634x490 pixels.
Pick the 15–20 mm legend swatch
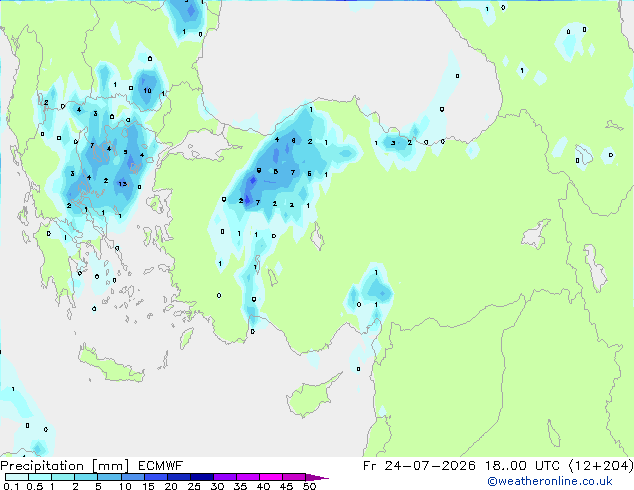155,477
